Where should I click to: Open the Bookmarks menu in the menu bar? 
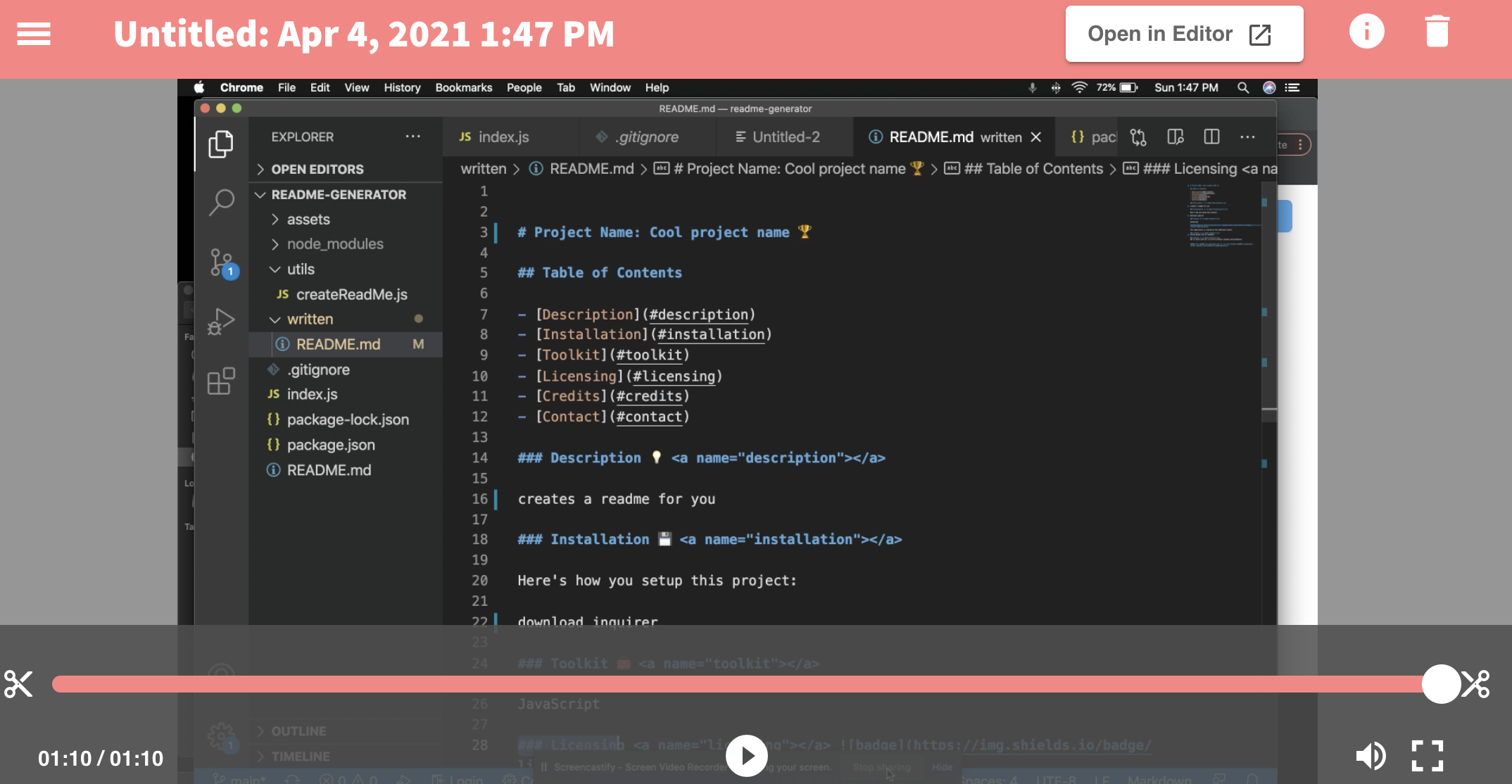(464, 87)
